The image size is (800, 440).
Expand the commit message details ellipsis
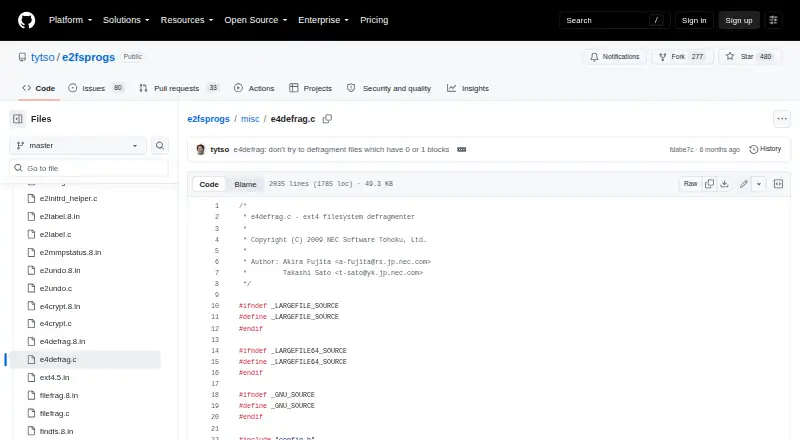462,150
